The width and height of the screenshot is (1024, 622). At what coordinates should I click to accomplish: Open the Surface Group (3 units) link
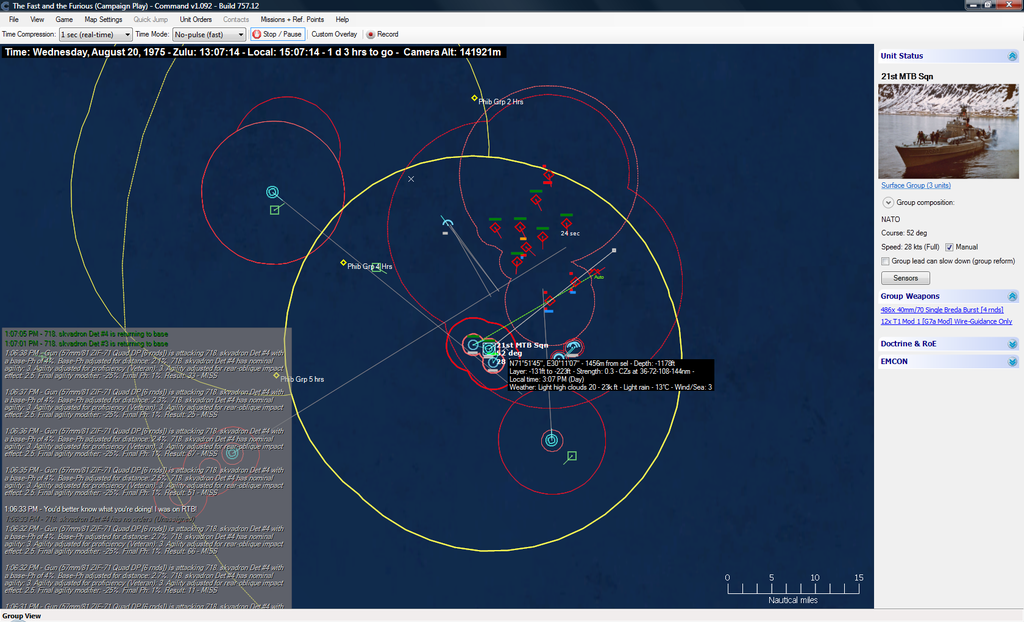tap(915, 186)
